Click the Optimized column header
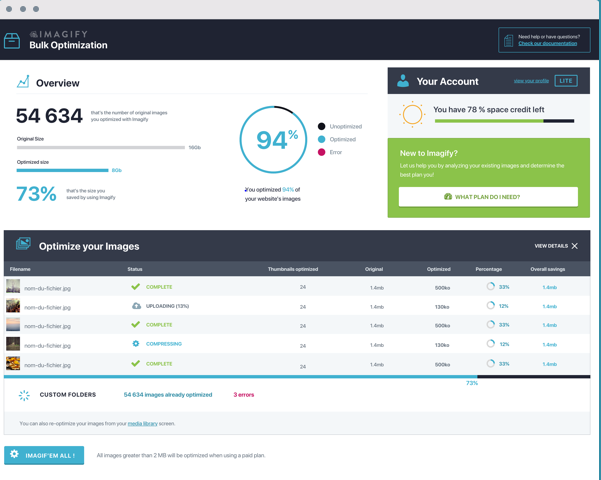This screenshot has height=480, width=601. (438, 269)
